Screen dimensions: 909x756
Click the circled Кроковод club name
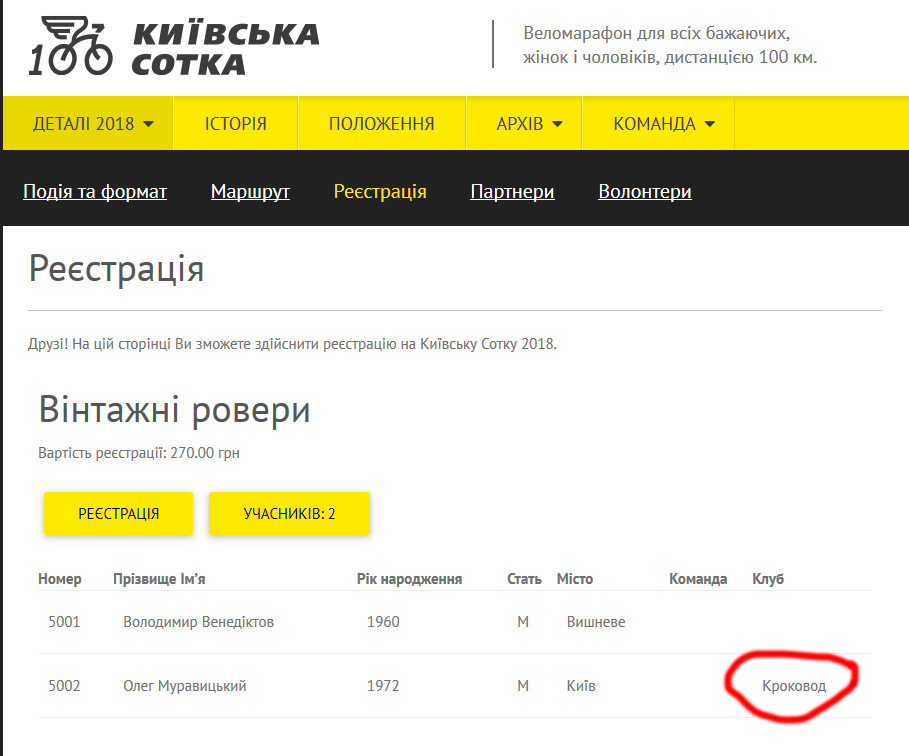(794, 686)
